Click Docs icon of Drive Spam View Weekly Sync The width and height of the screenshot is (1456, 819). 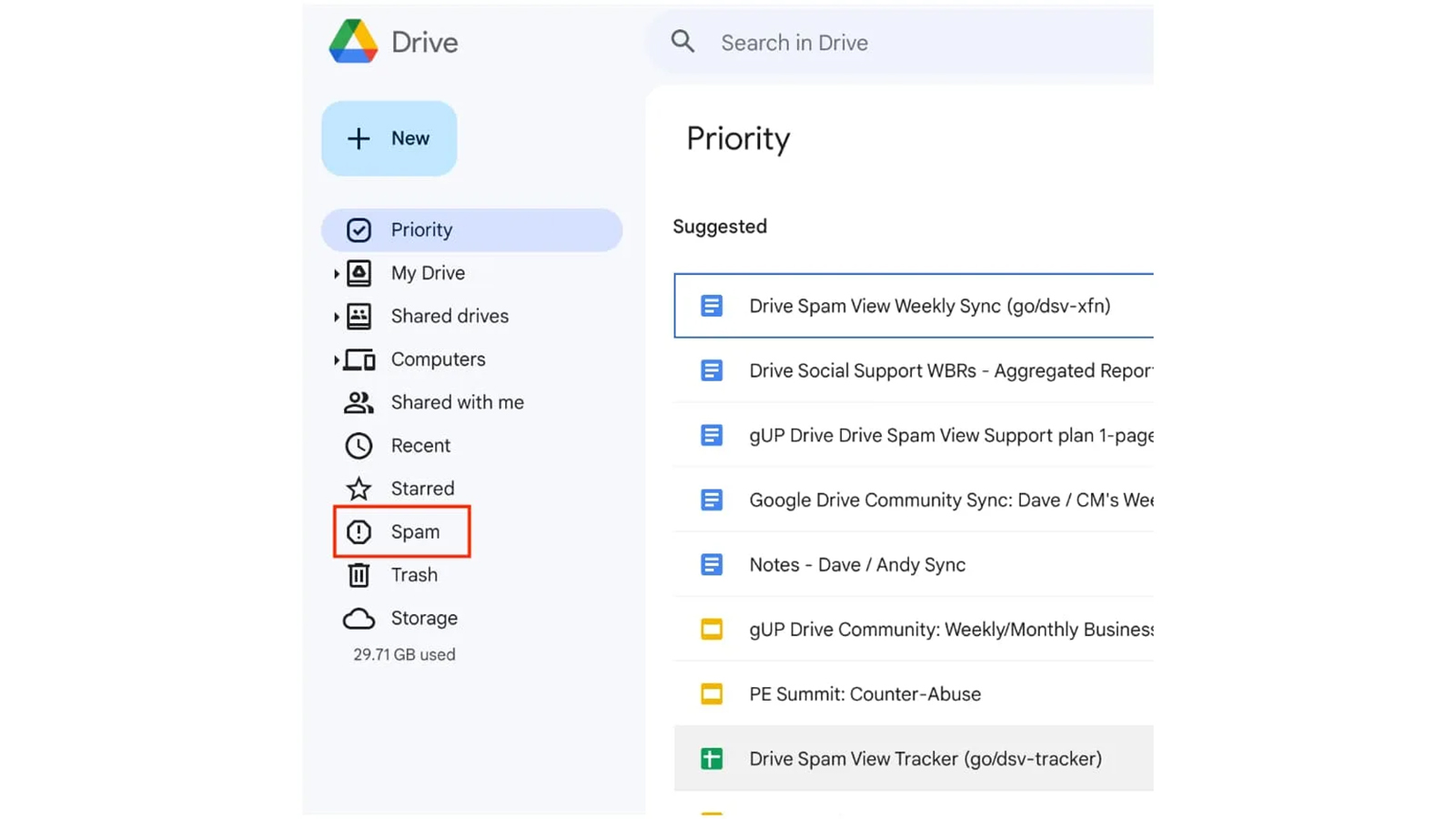tap(712, 306)
